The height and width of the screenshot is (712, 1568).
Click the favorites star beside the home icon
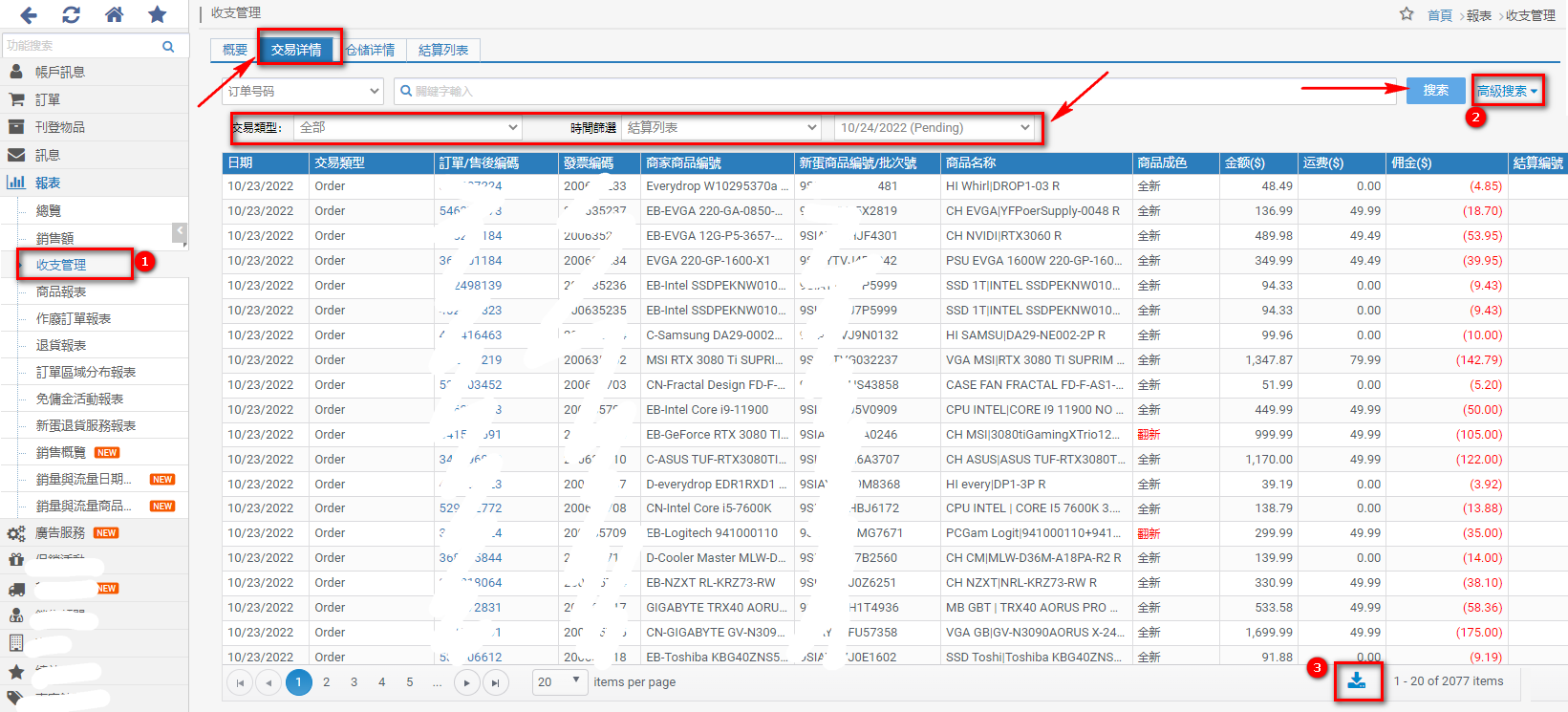pos(158,14)
